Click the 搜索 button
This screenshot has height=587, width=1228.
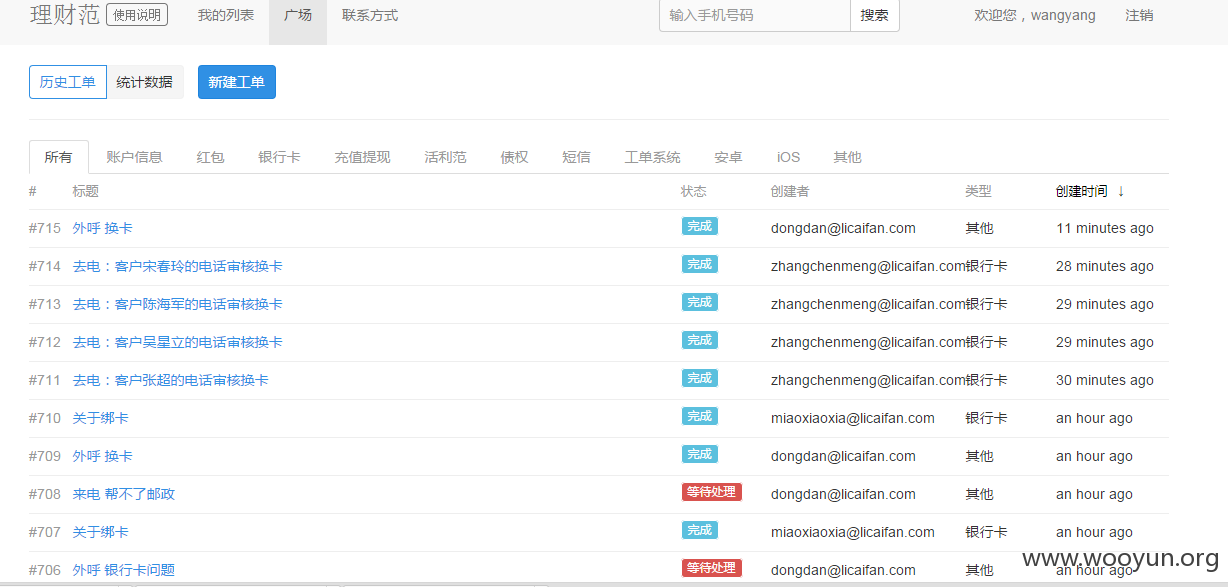(875, 15)
